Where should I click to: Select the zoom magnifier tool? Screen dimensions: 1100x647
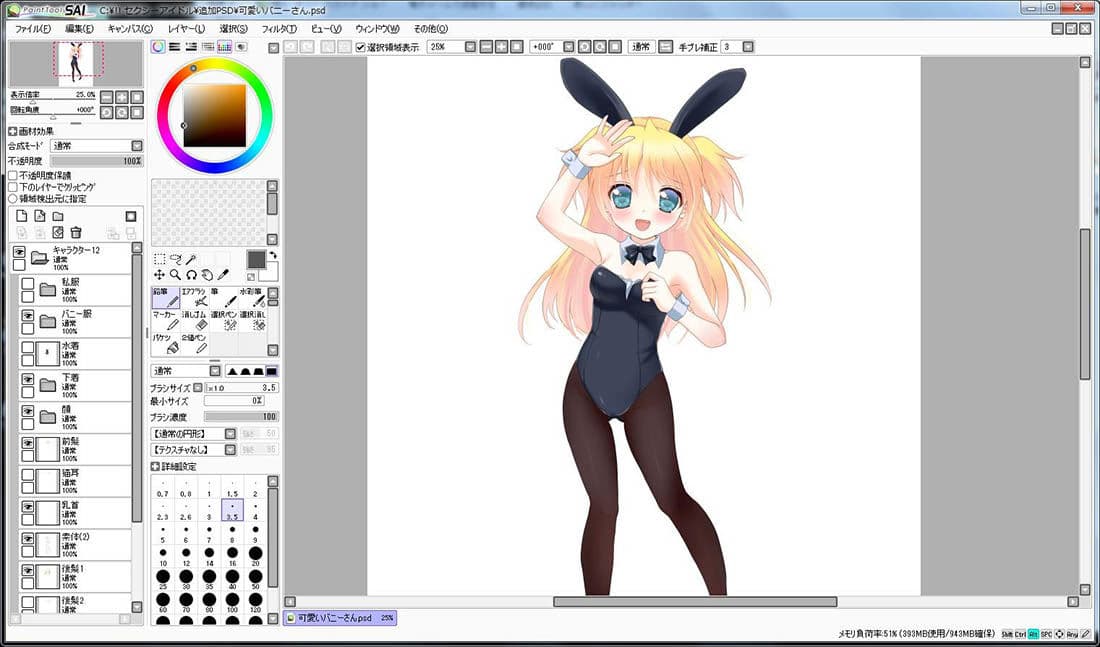175,274
